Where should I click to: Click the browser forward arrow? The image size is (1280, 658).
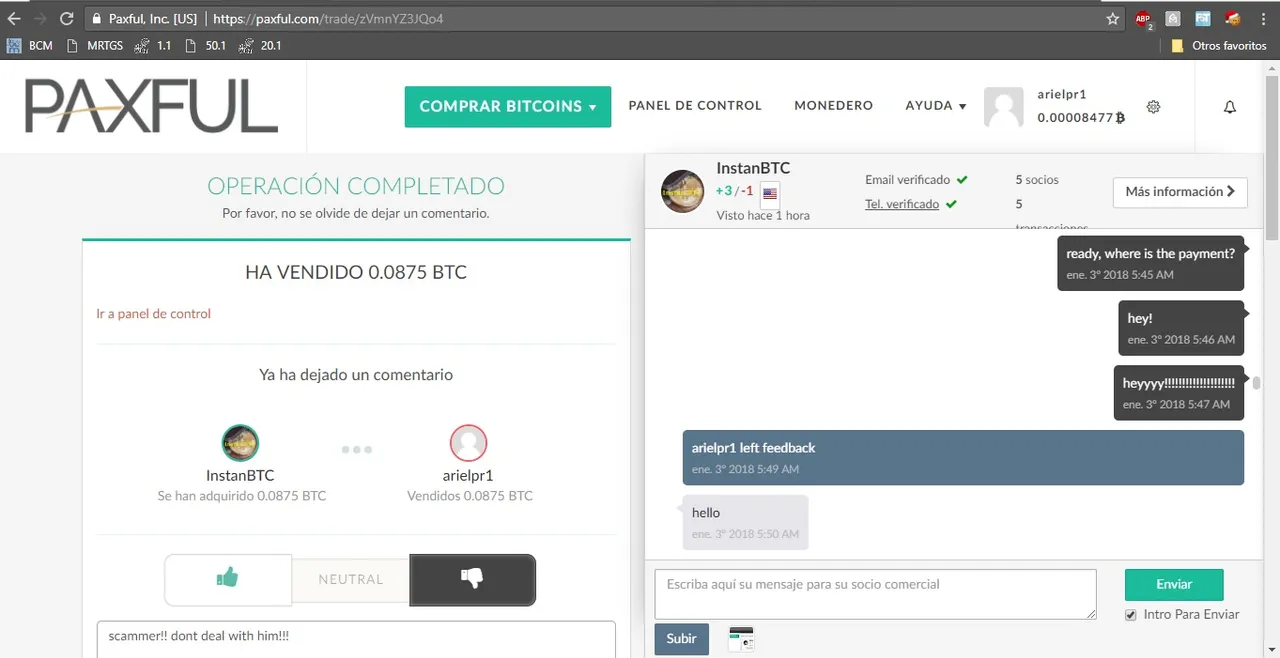click(40, 18)
